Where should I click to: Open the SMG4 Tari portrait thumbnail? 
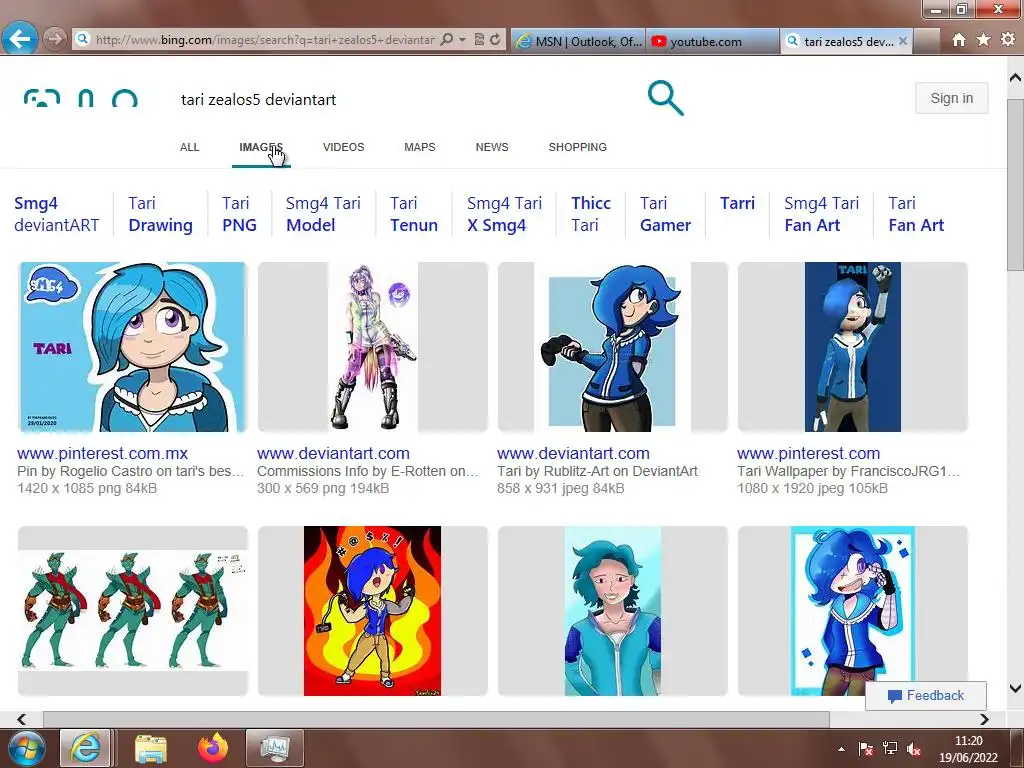pyautogui.click(x=133, y=347)
